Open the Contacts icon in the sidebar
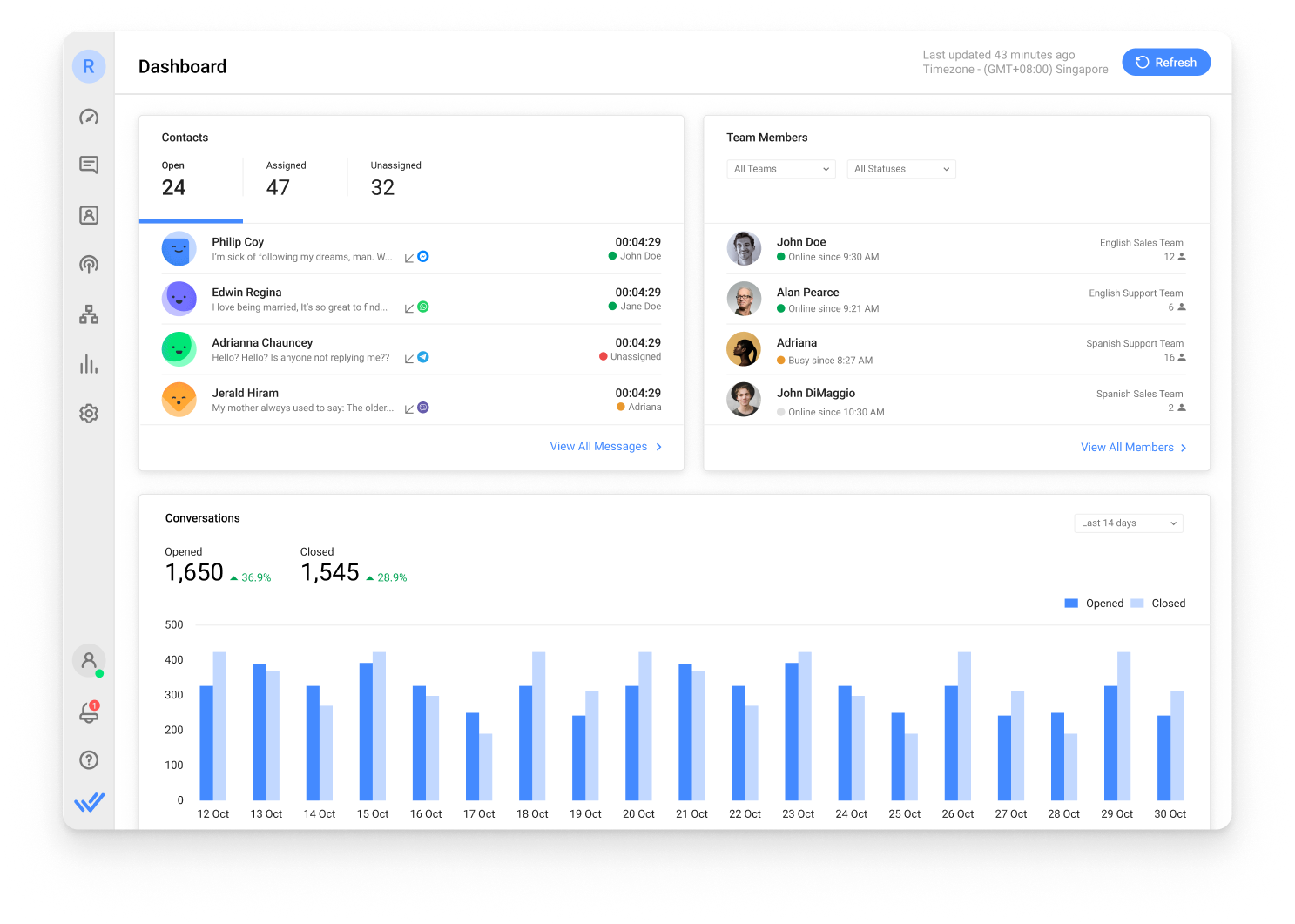Image resolution: width=1295 pixels, height=924 pixels. [x=89, y=214]
